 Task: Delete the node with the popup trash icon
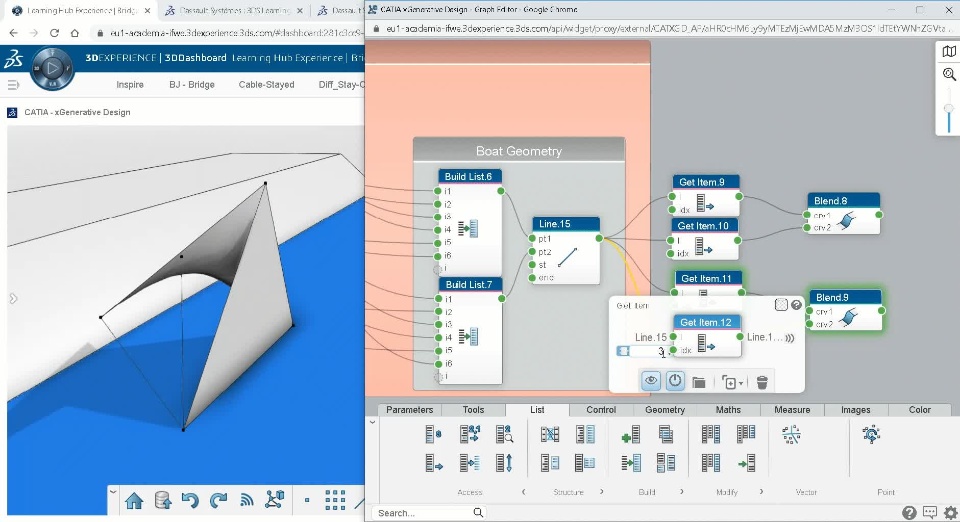pos(762,382)
